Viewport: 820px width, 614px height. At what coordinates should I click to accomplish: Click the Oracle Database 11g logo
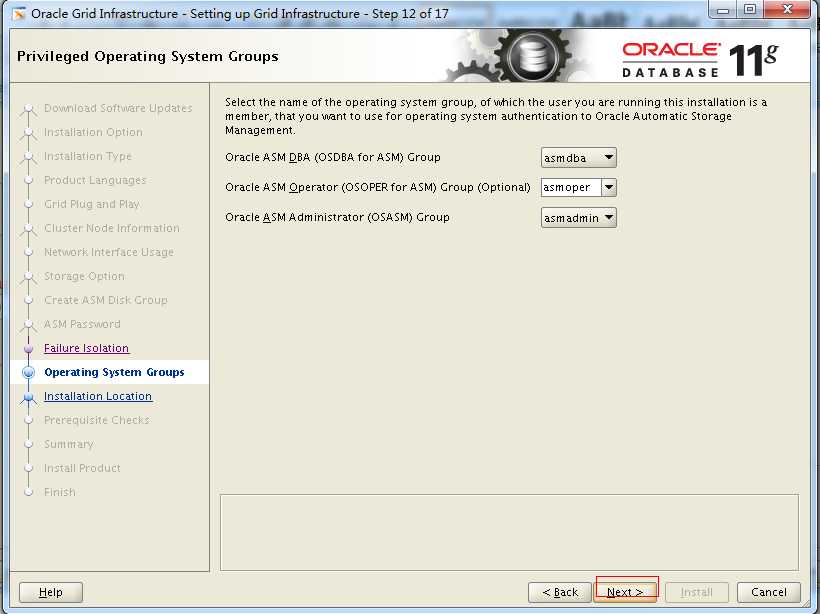[x=700, y=60]
